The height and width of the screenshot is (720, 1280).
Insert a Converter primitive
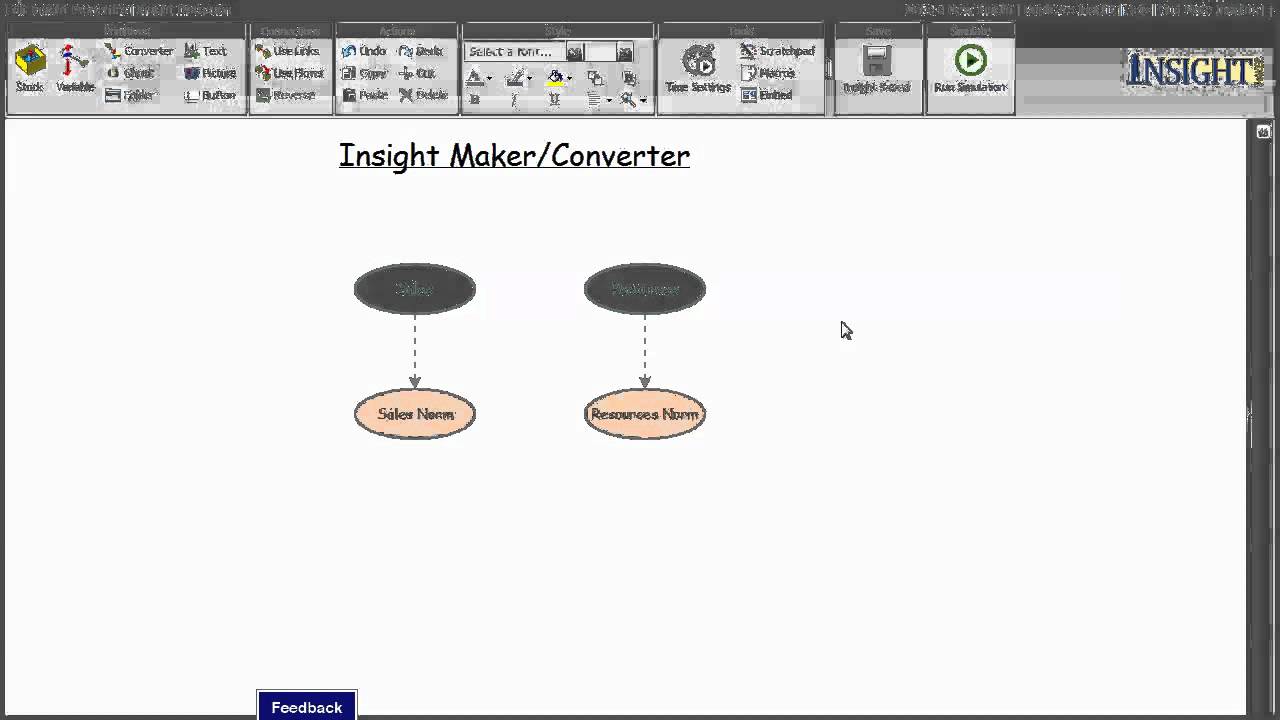[139, 51]
